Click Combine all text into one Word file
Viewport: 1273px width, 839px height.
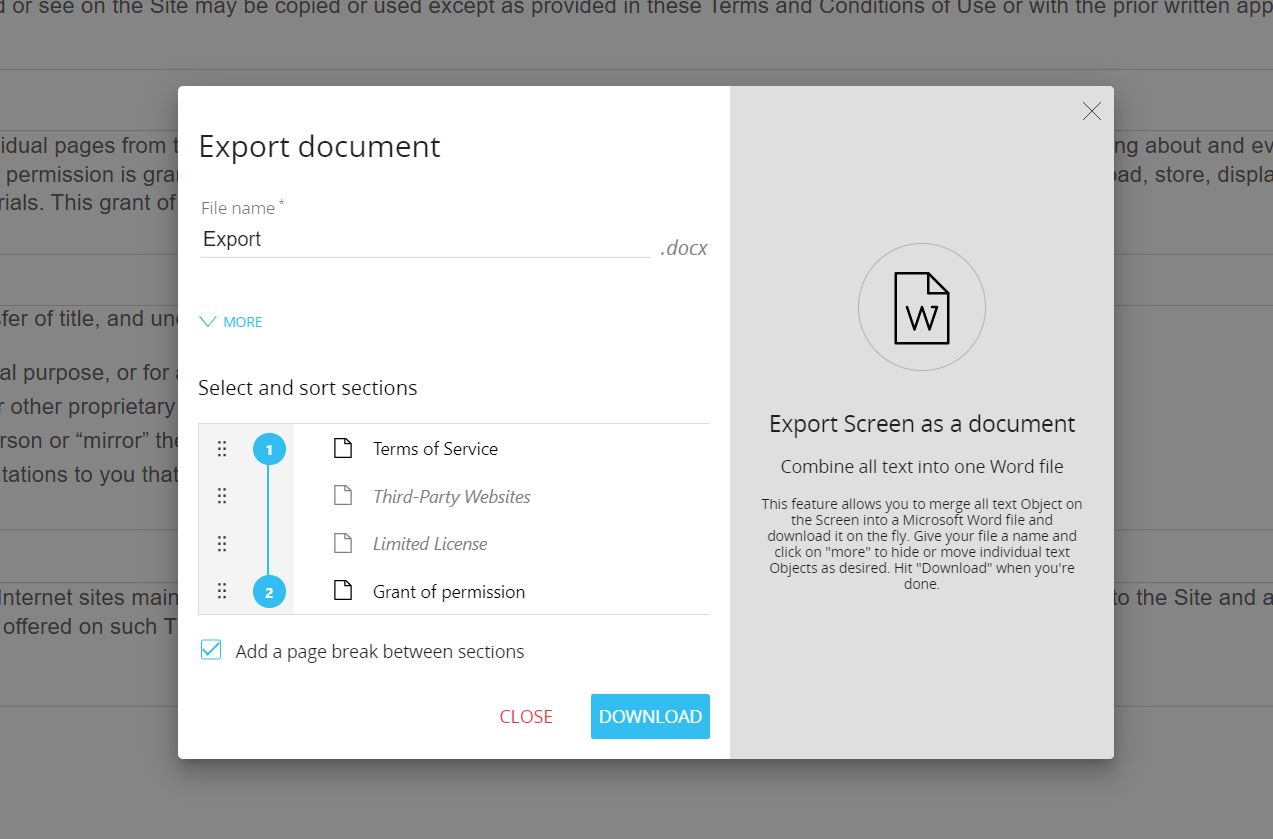[x=922, y=467]
